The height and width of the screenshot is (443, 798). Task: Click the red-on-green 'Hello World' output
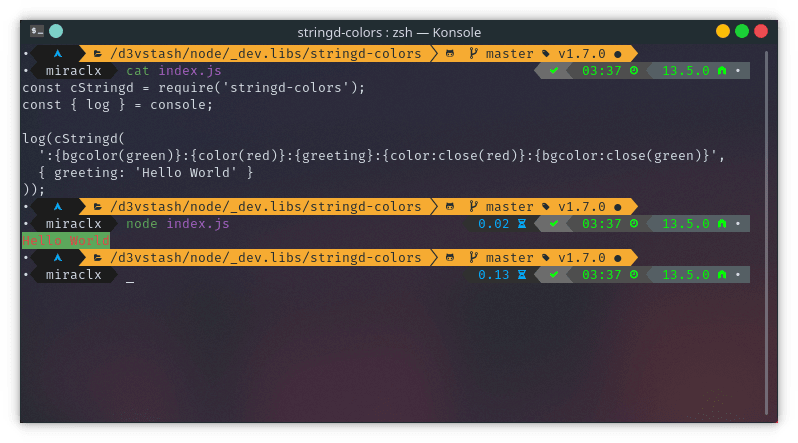[66, 240]
